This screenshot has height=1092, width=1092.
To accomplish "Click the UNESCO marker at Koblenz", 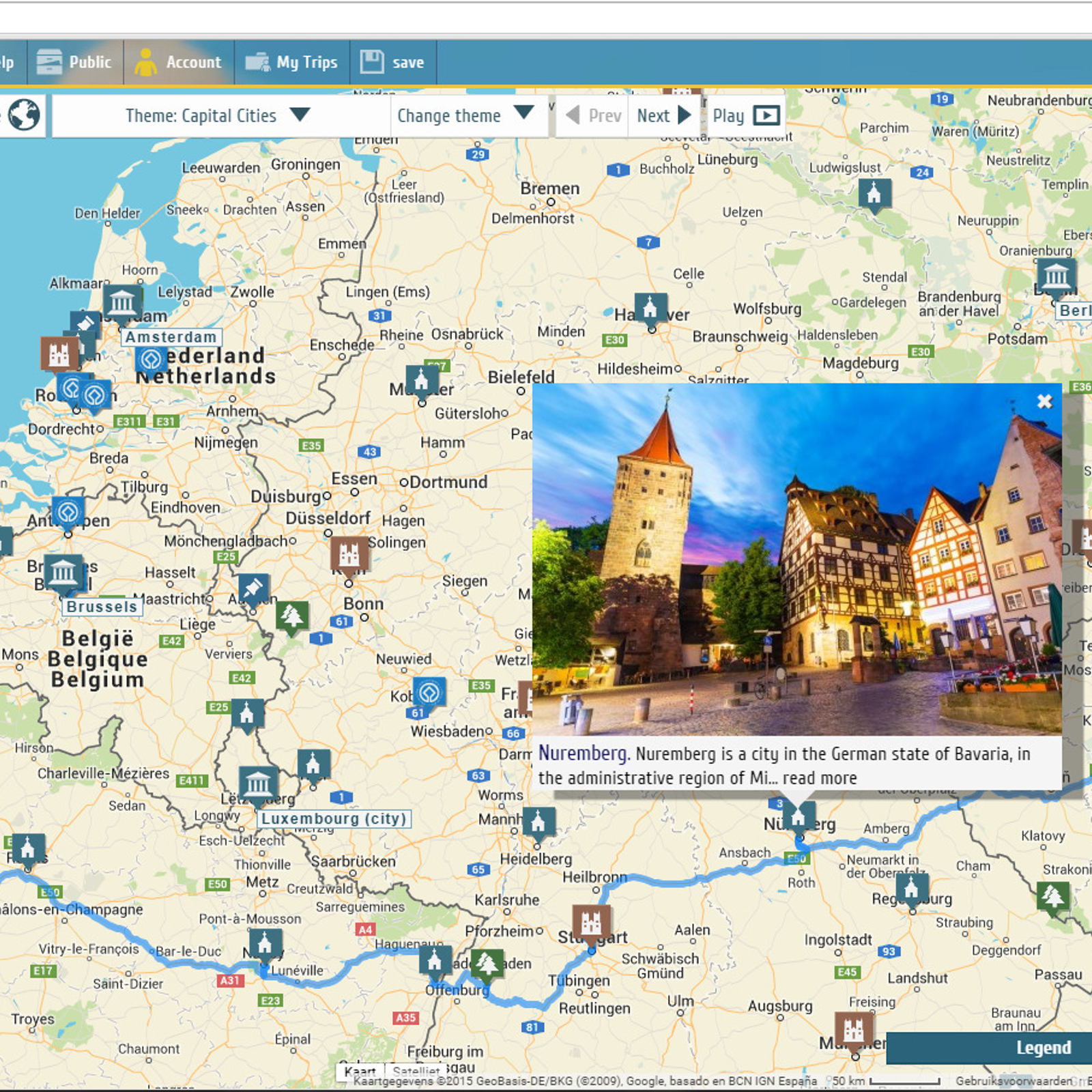I will pos(429,693).
